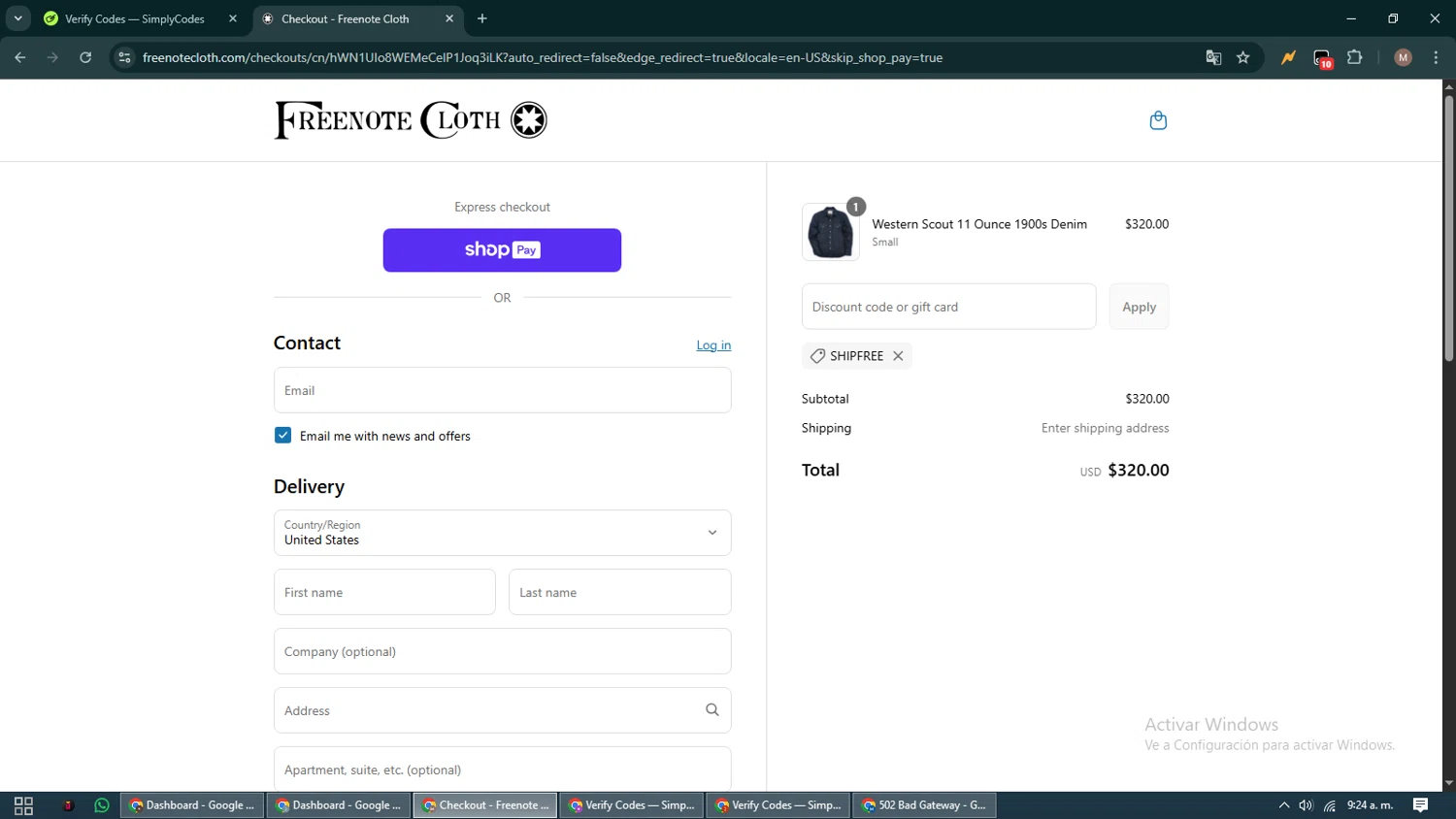The image size is (1456, 819).
Task: Close the Checkout Freenote Cloth tab
Action: (449, 18)
